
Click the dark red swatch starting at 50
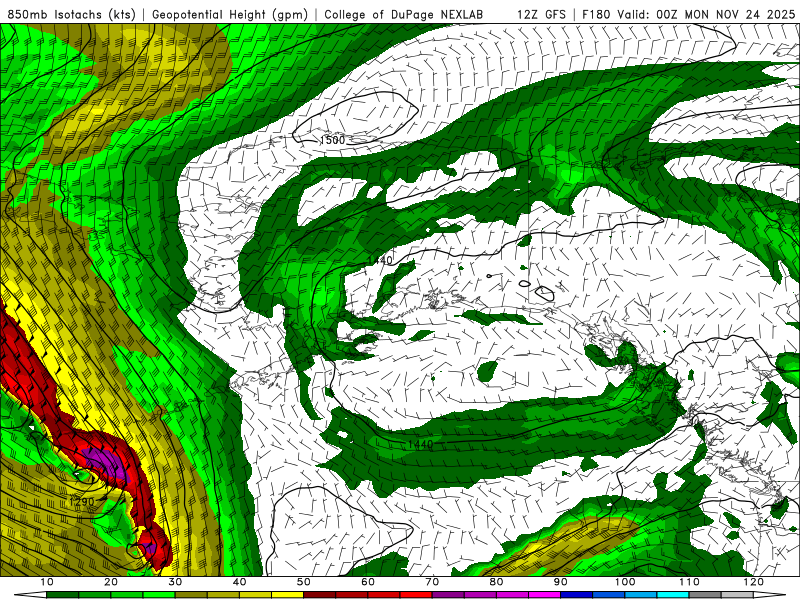click(x=319, y=595)
